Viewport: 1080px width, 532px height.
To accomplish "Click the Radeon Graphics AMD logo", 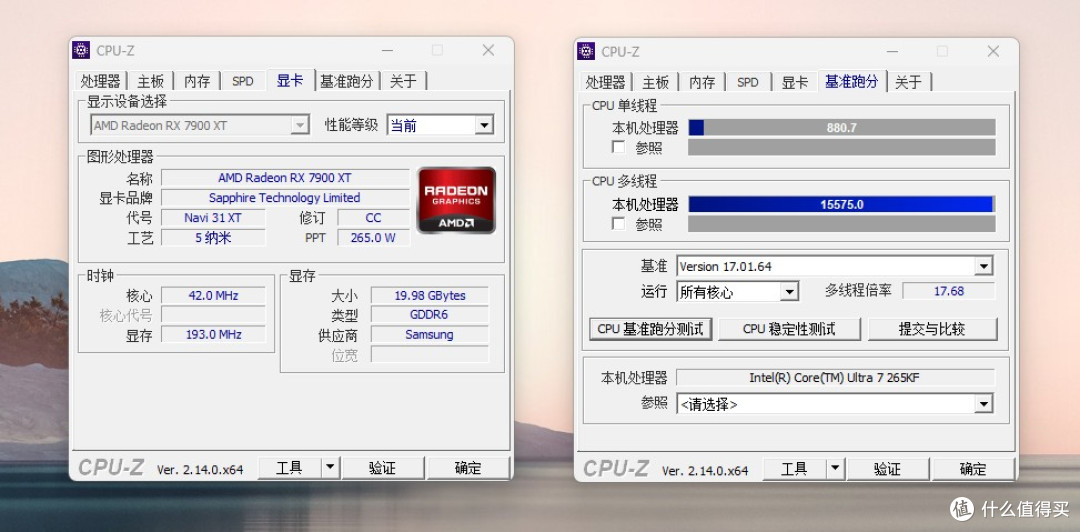I will 456,200.
